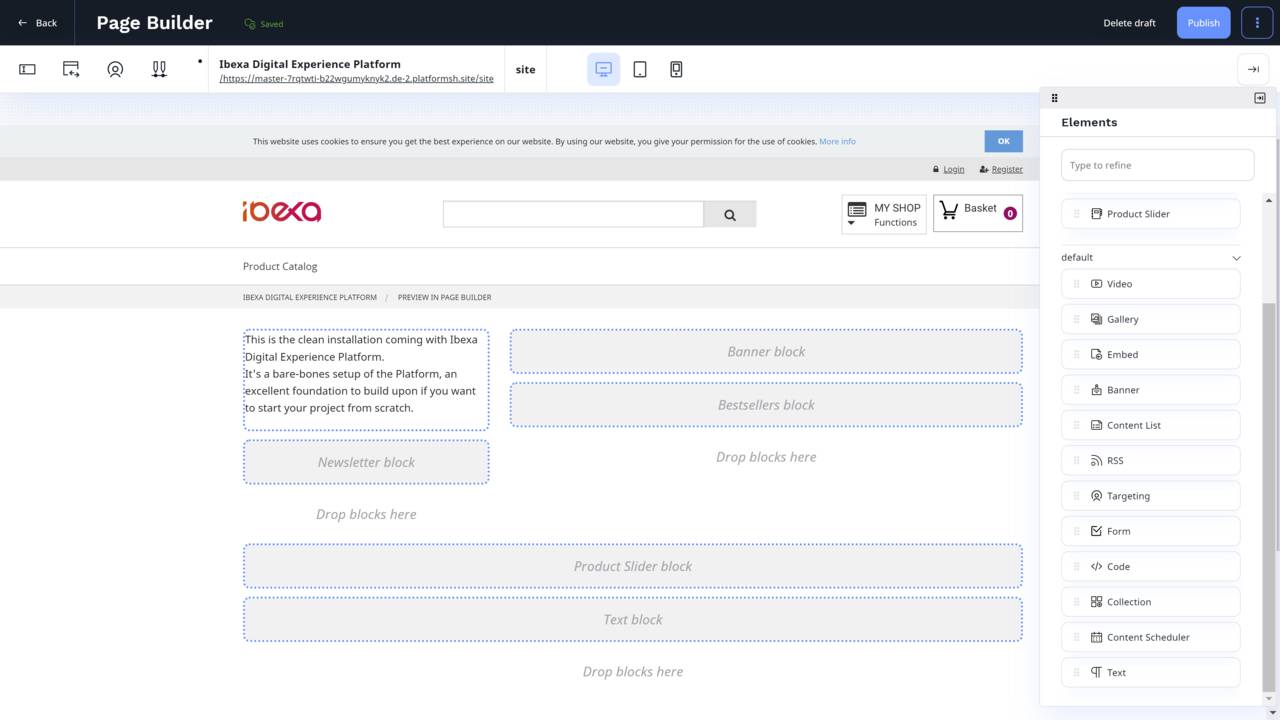Click the Elements panel scrollbar
Screen dimensions: 1280x720
click(1269, 496)
